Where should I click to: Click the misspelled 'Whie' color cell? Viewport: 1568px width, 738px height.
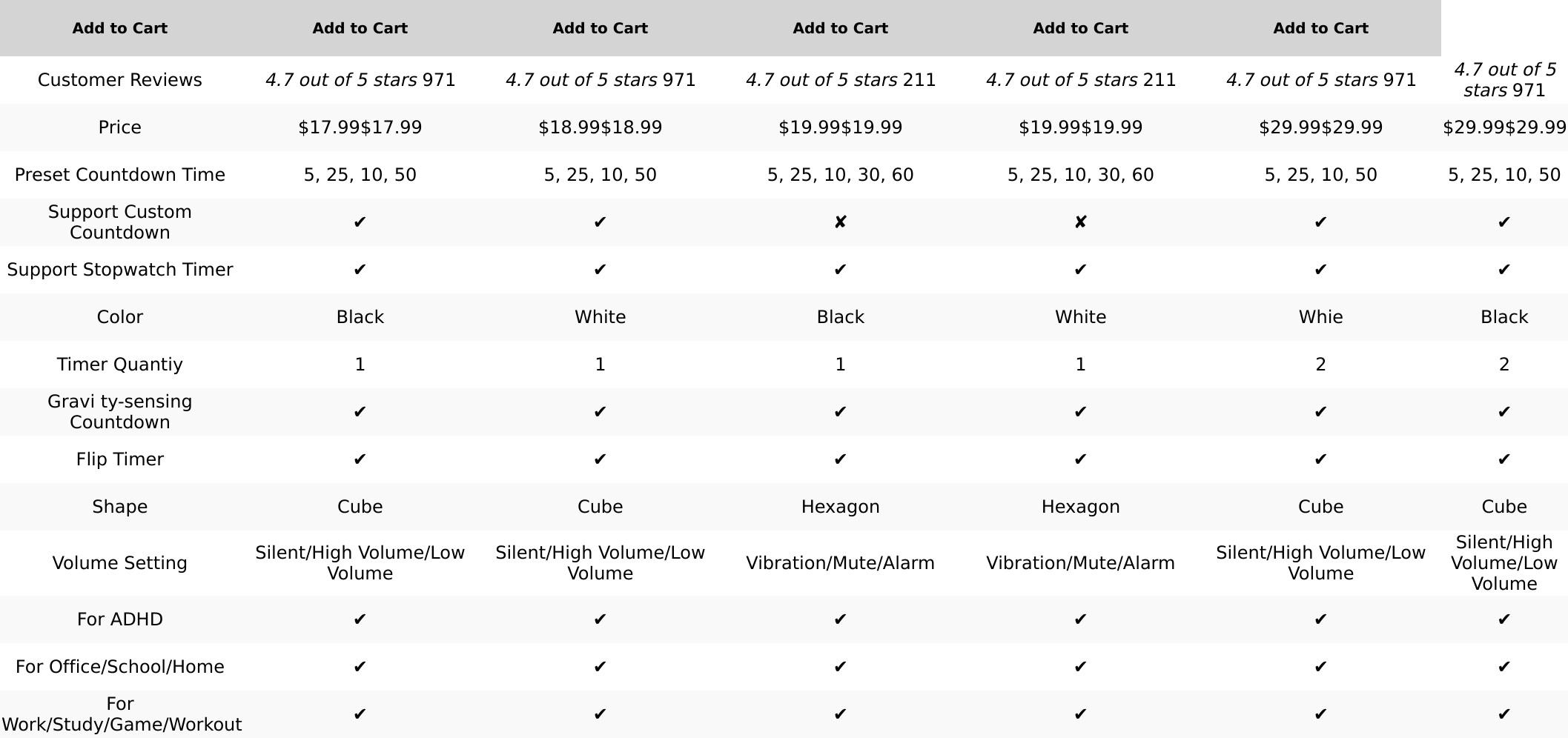click(x=1320, y=317)
